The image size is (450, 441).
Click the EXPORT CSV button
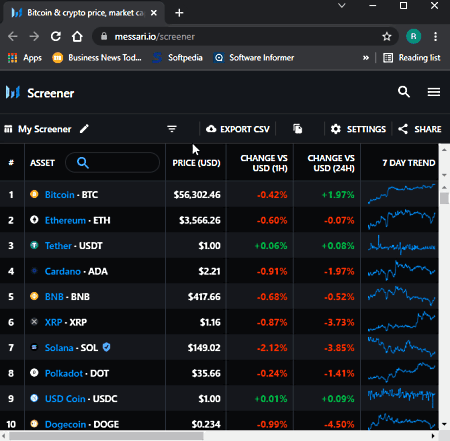pyautogui.click(x=238, y=129)
